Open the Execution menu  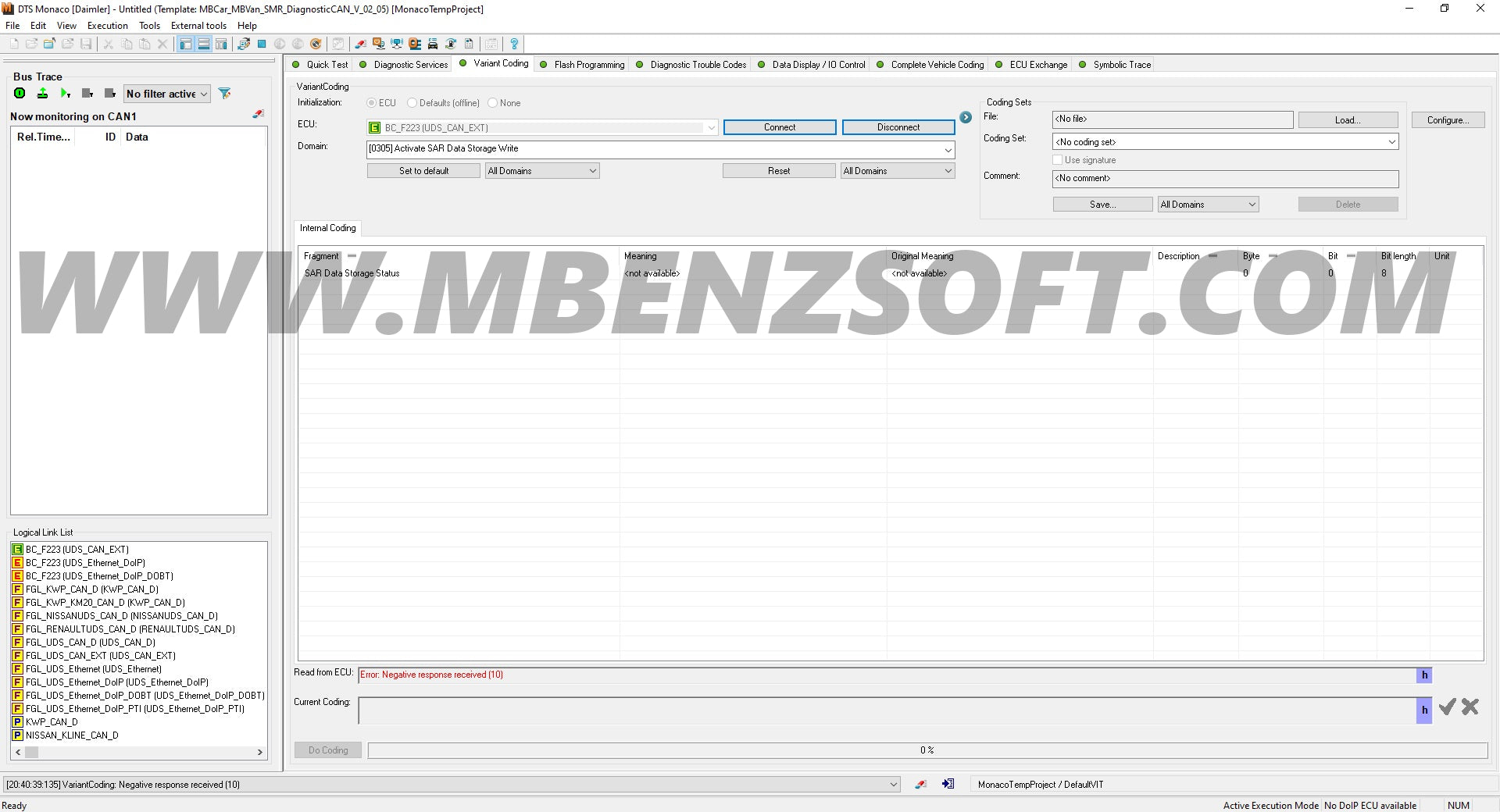[107, 25]
